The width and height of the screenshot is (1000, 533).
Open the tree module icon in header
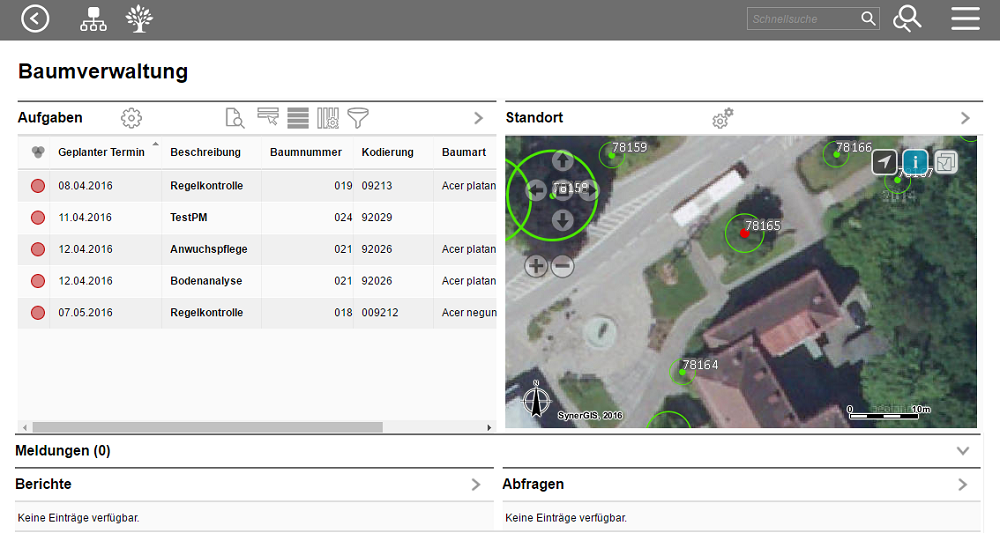pyautogui.click(x=140, y=19)
